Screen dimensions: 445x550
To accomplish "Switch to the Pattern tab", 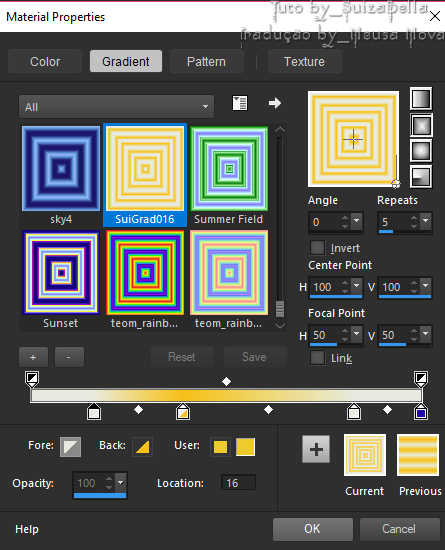I will tap(206, 61).
